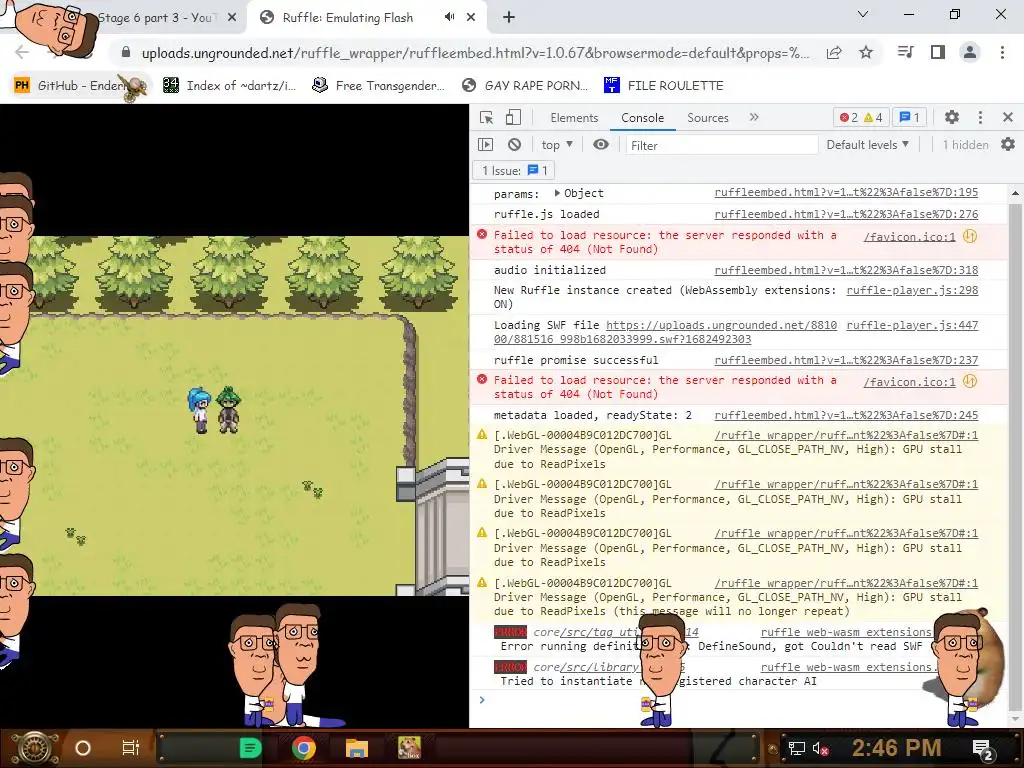
Task: Open the Chrome profile avatar
Action: pyautogui.click(x=970, y=52)
